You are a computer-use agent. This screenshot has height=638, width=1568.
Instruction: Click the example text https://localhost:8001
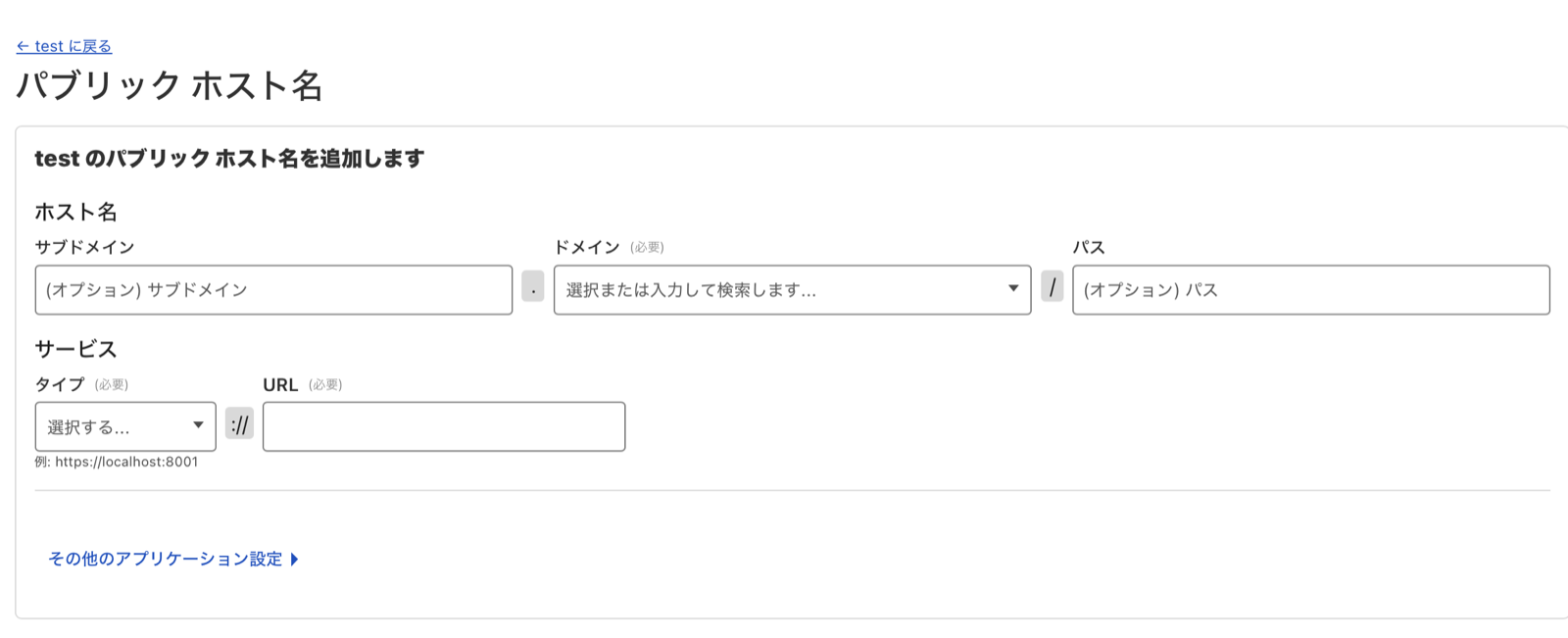(126, 462)
